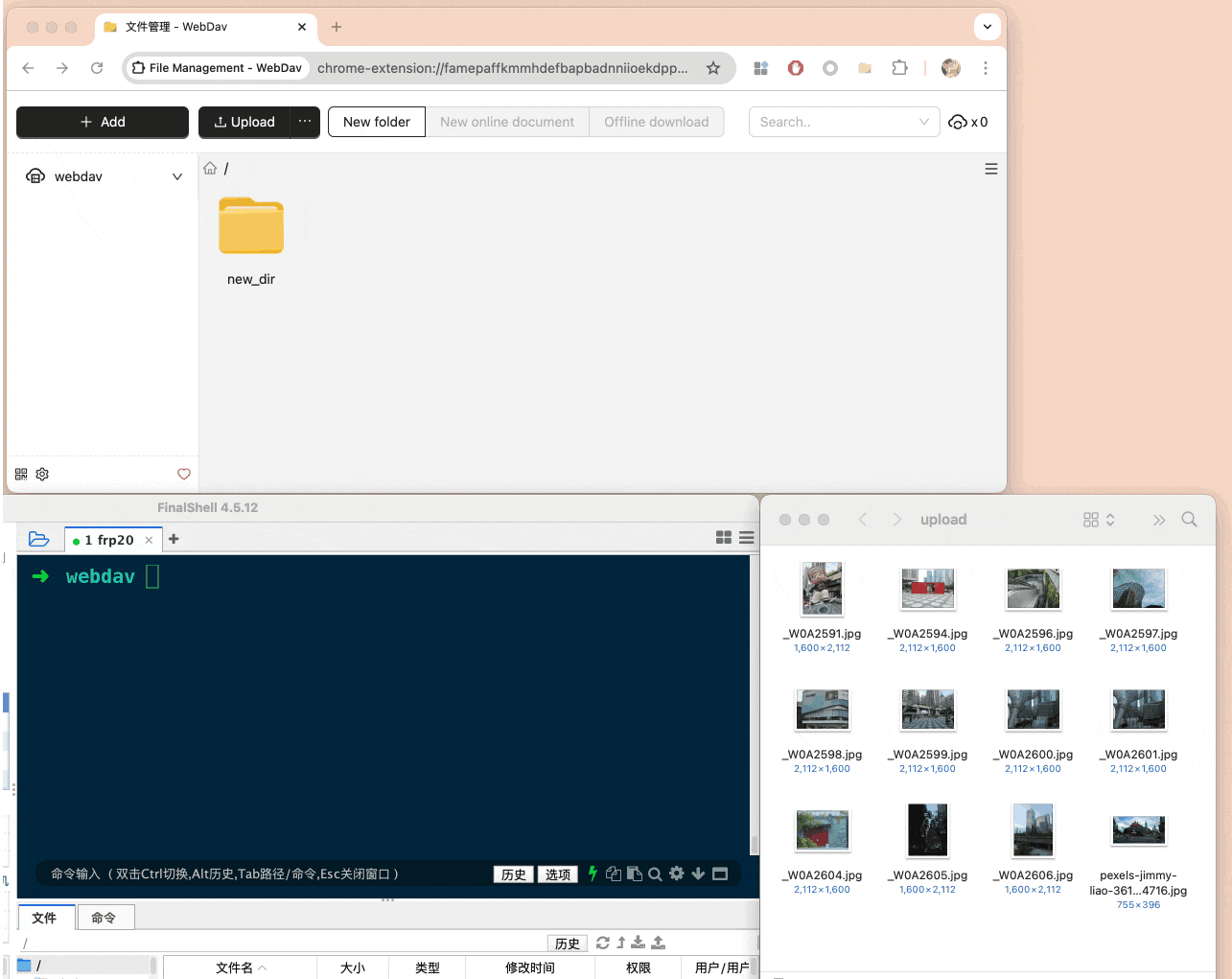1232x979 pixels.
Task: Click the New folder button
Action: [x=376, y=122]
